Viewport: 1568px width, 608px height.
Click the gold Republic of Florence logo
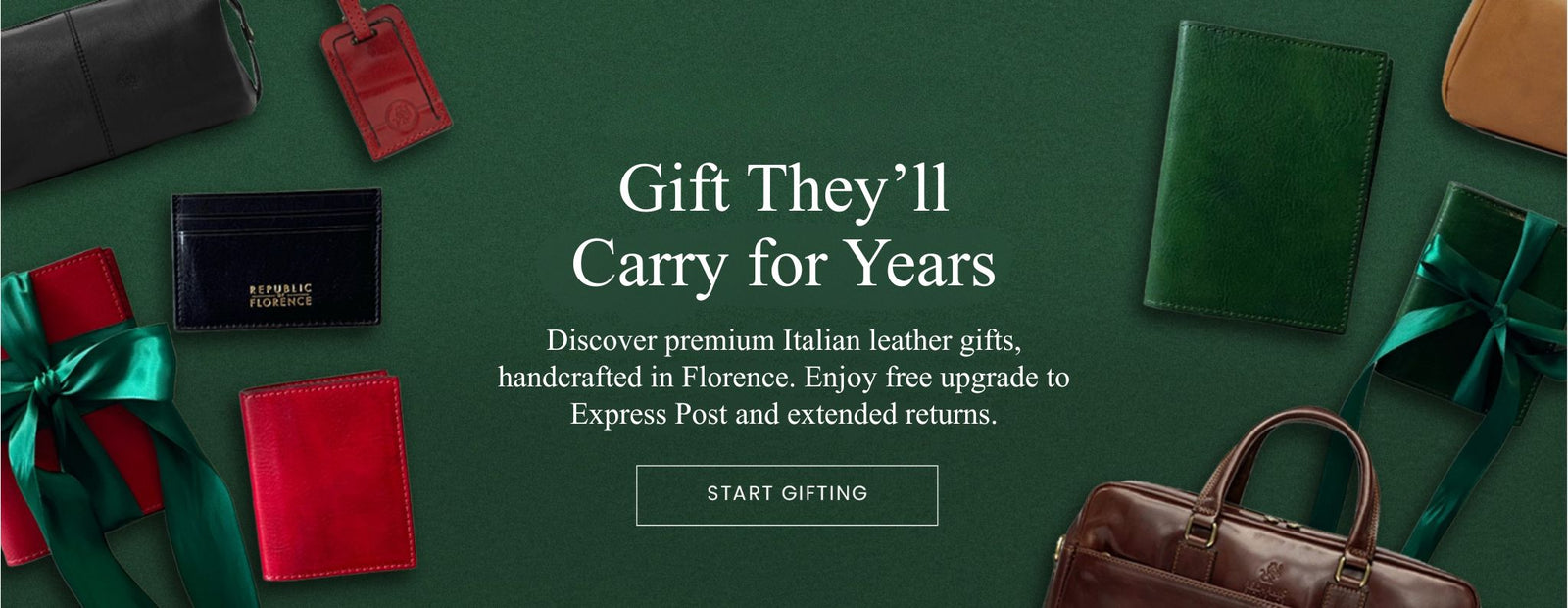tap(280, 296)
